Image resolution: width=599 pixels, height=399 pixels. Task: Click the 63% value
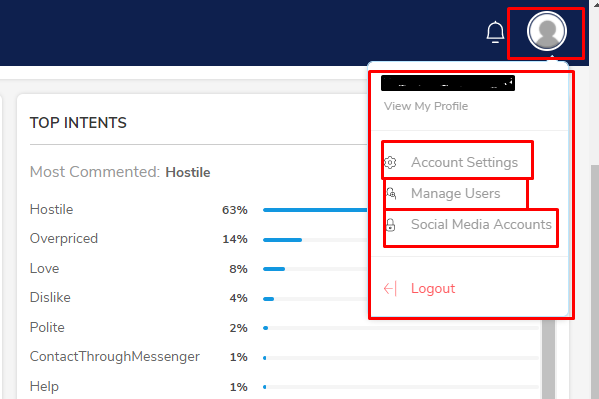[235, 210]
